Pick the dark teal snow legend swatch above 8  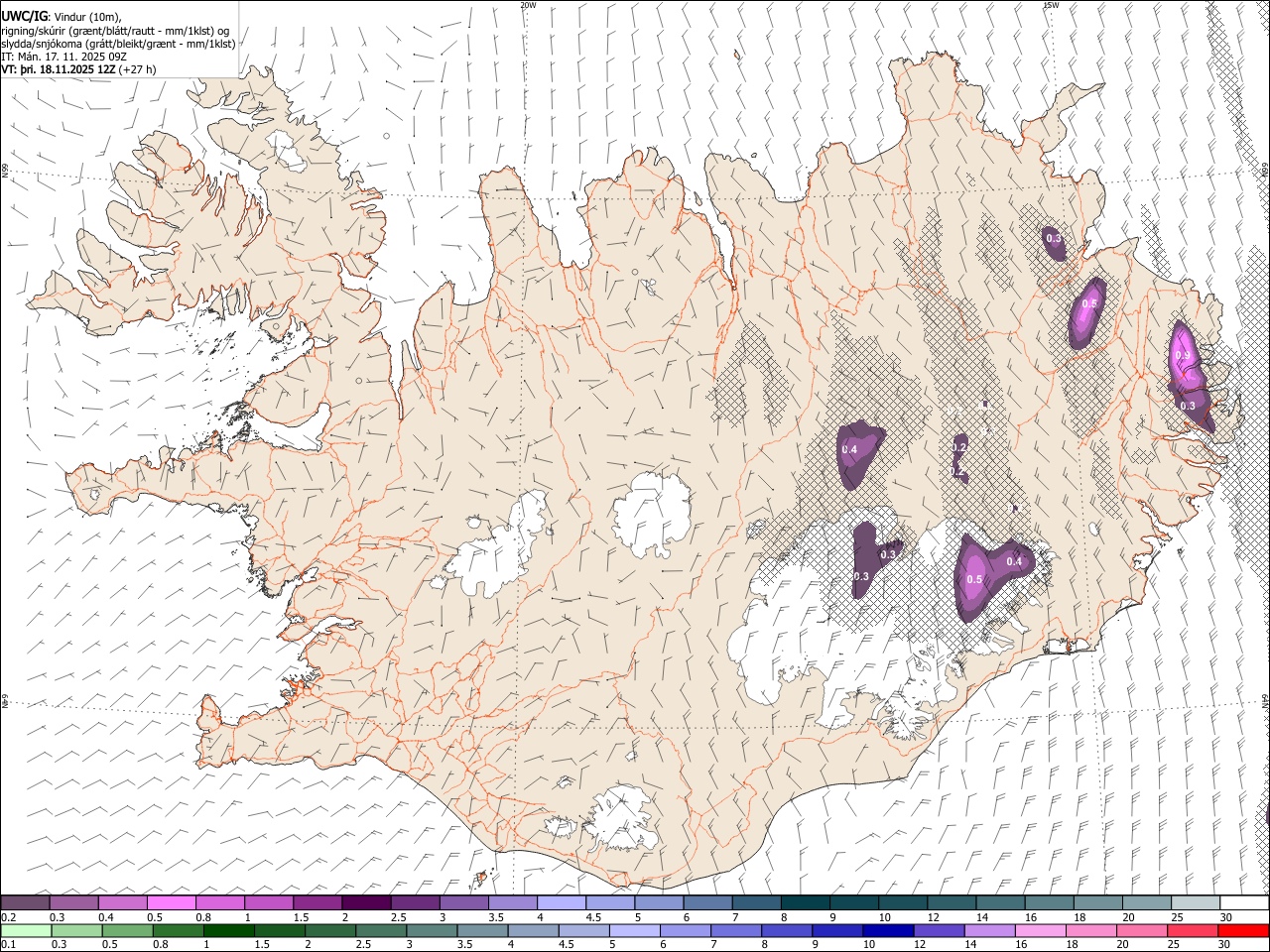805,902
